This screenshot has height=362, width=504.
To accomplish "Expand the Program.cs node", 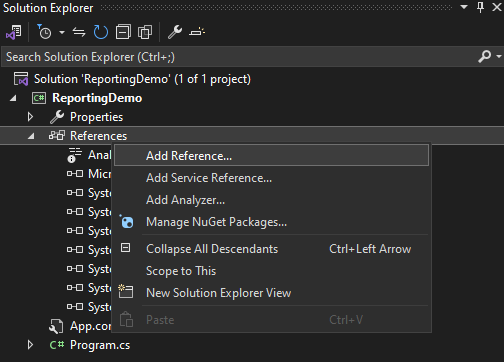I will (30, 345).
